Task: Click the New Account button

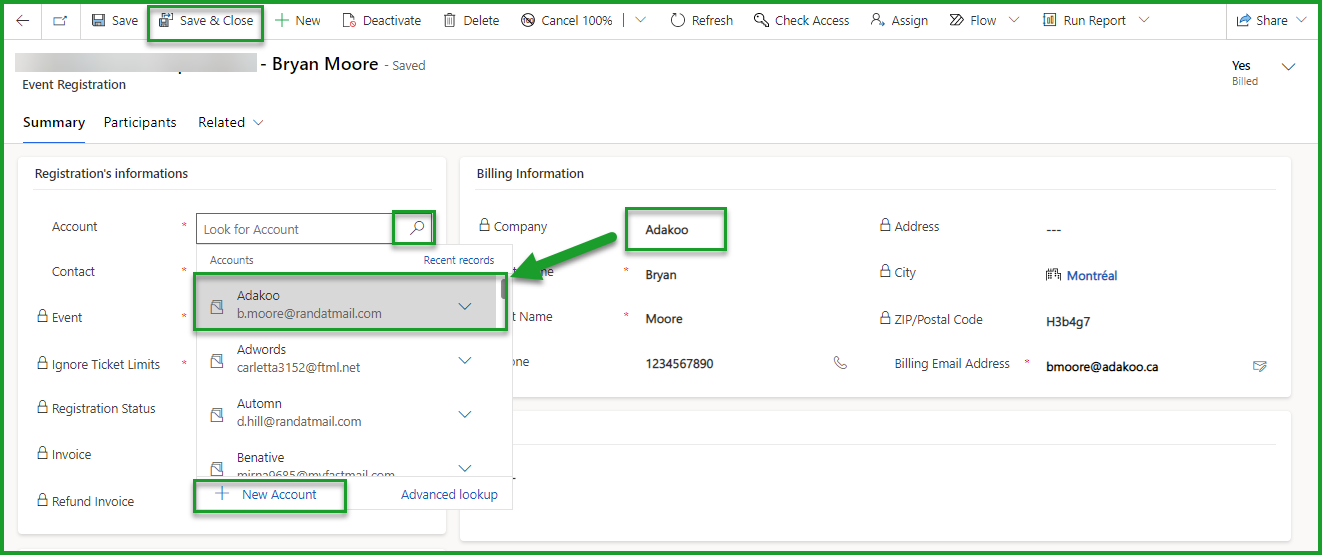Action: 268,494
